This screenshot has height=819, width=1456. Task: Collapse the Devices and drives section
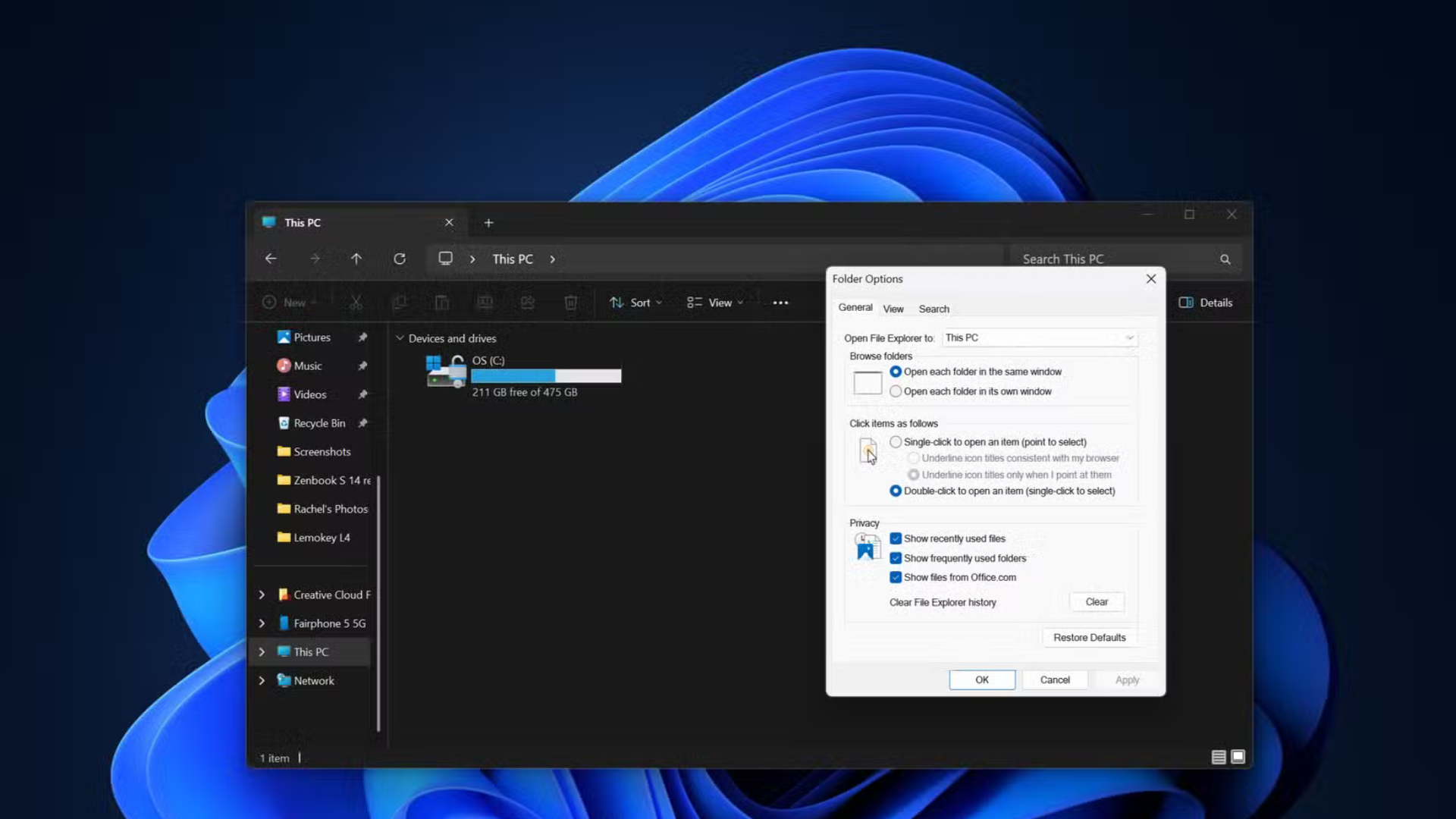pos(400,338)
